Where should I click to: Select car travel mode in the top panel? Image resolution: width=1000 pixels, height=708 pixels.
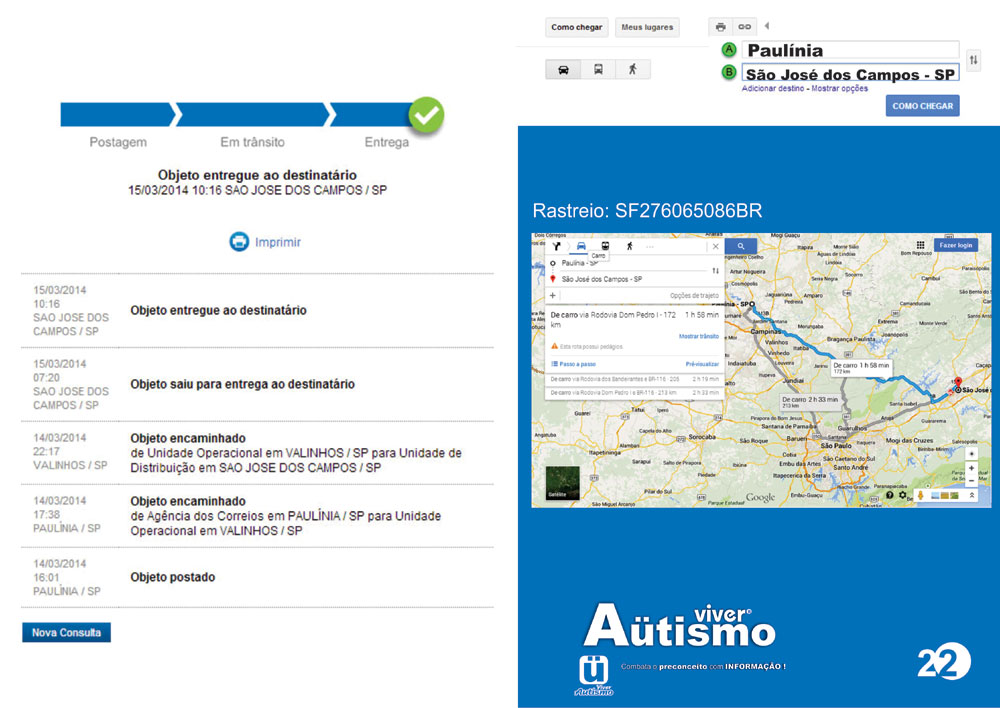point(563,69)
